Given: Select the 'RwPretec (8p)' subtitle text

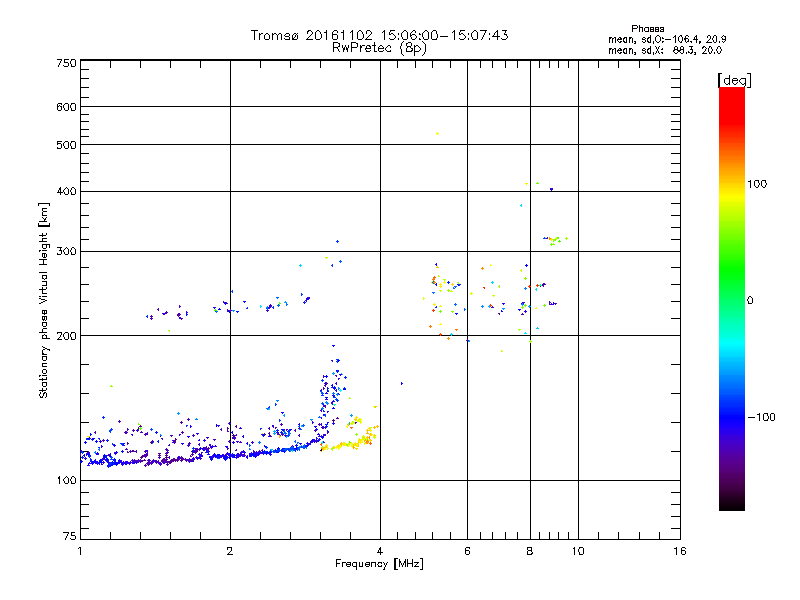Looking at the screenshot, I should coord(379,48).
